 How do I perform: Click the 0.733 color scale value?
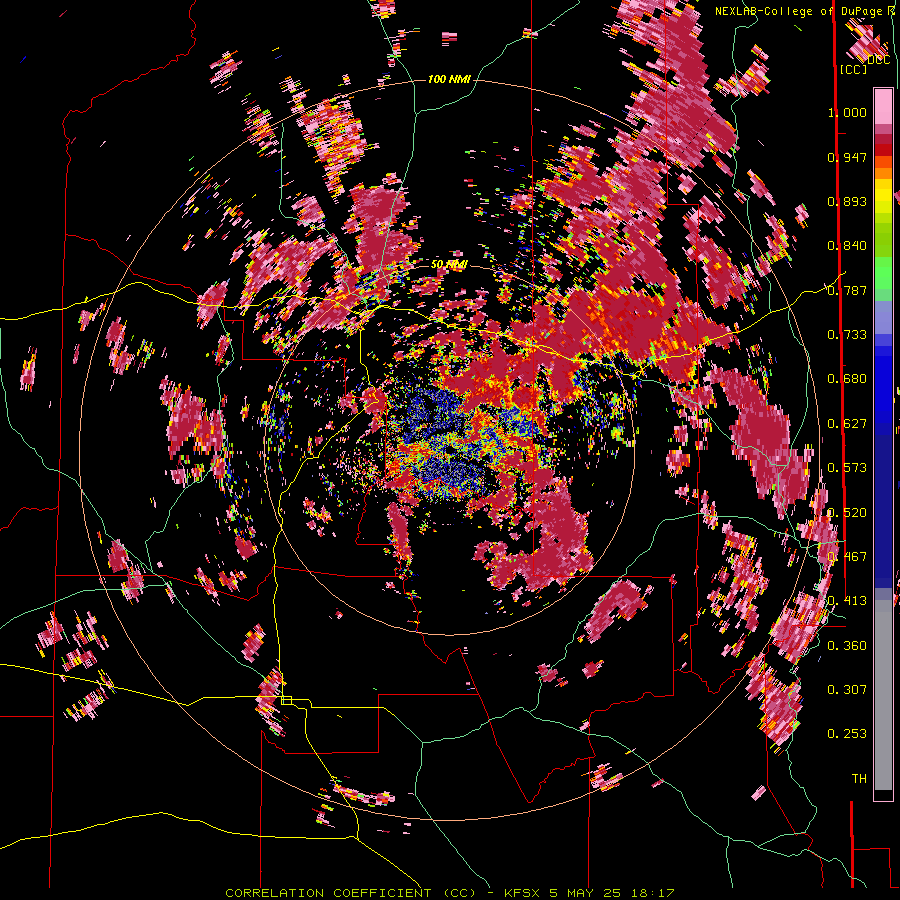coord(847,335)
